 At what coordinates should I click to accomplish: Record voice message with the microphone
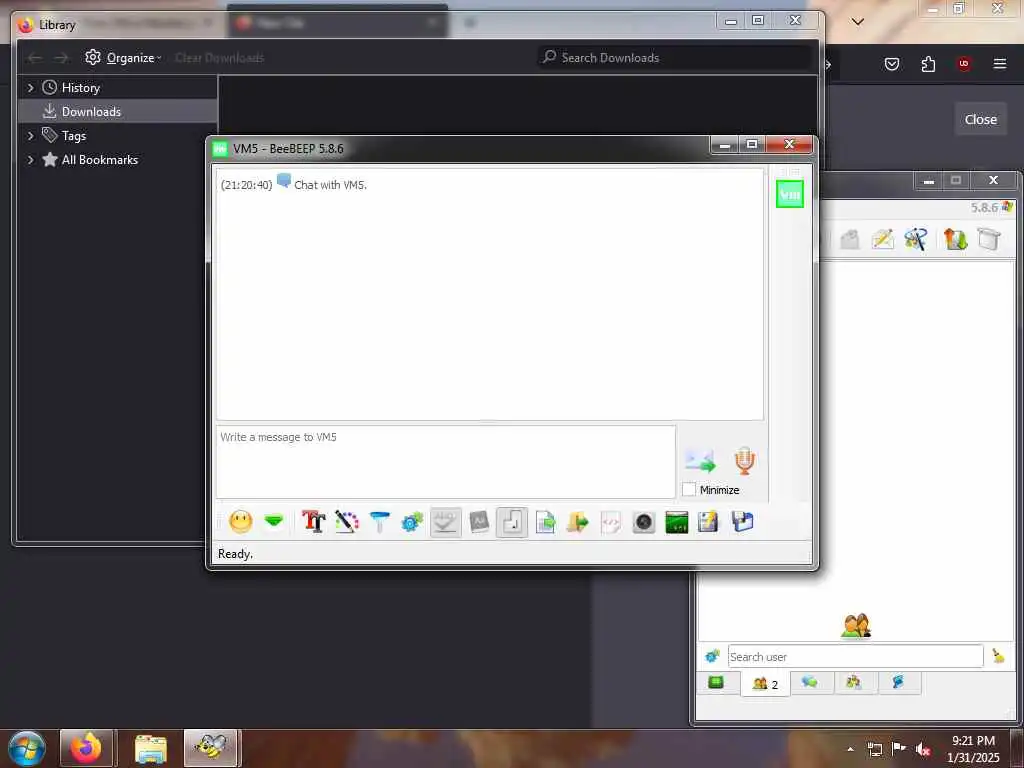[744, 460]
